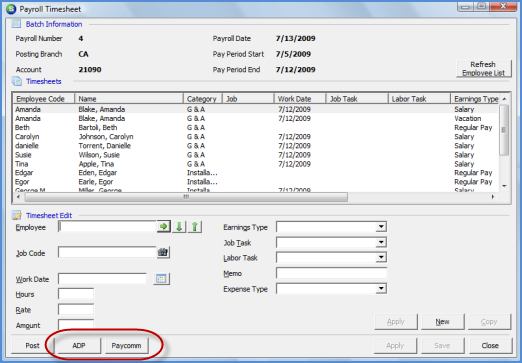Image resolution: width=522 pixels, height=363 pixels.
Task: Click the green right-arrow employee lookup icon
Action: 163,227
